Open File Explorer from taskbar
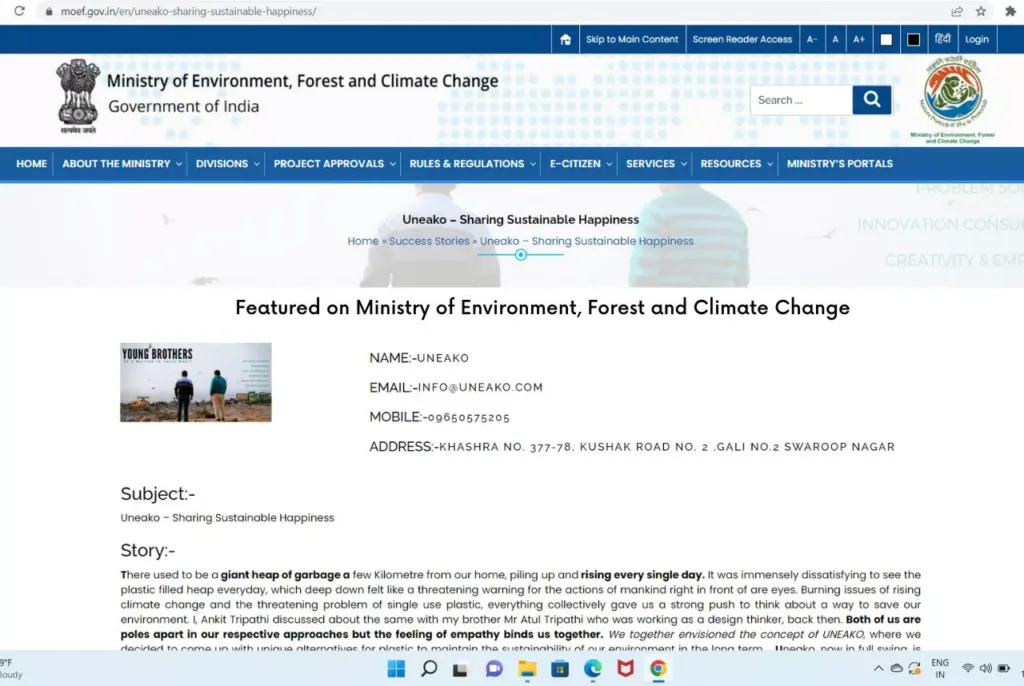Screen dimensions: 1024x686 click(527, 668)
